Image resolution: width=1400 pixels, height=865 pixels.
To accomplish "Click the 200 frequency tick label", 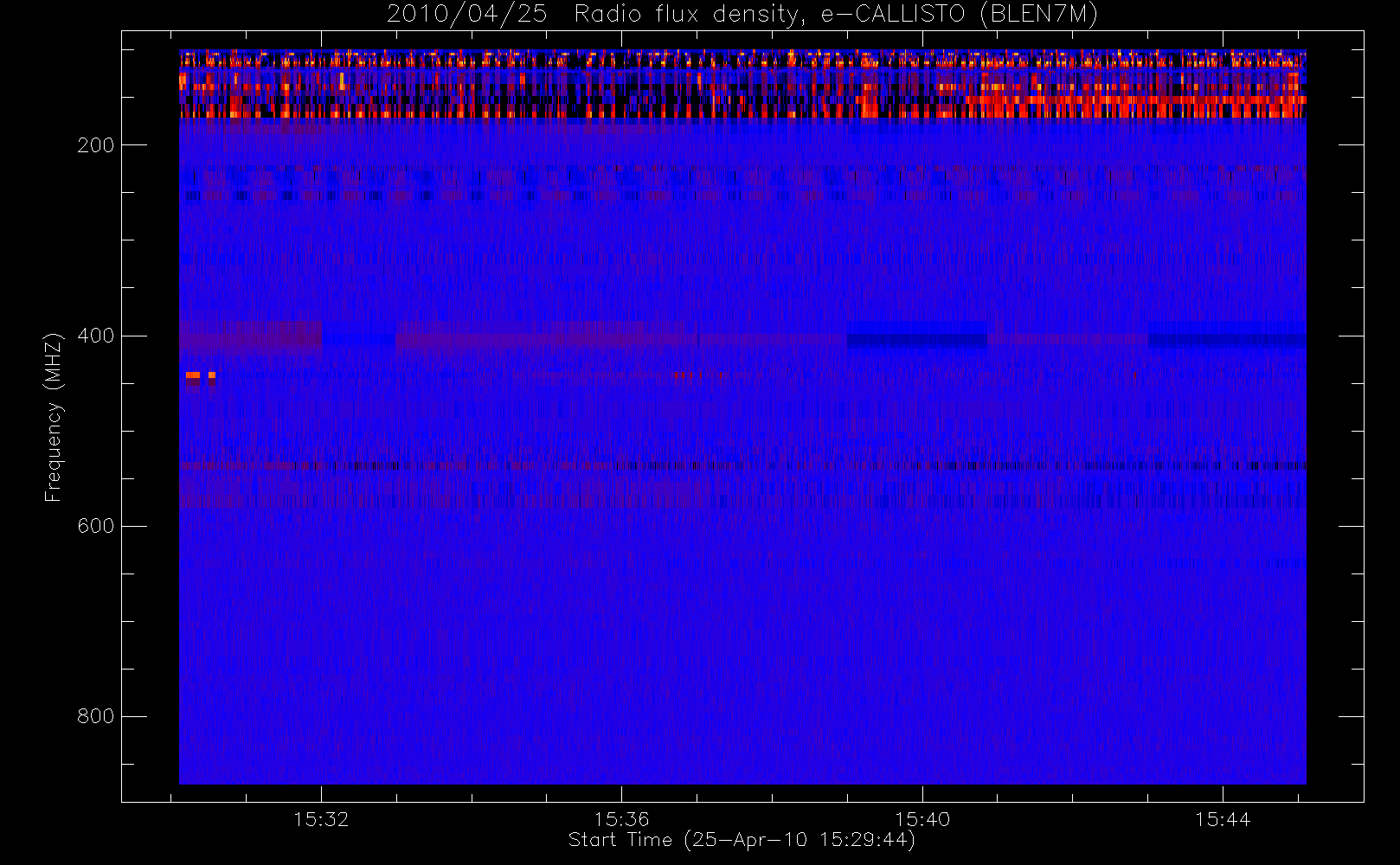I will (96, 145).
